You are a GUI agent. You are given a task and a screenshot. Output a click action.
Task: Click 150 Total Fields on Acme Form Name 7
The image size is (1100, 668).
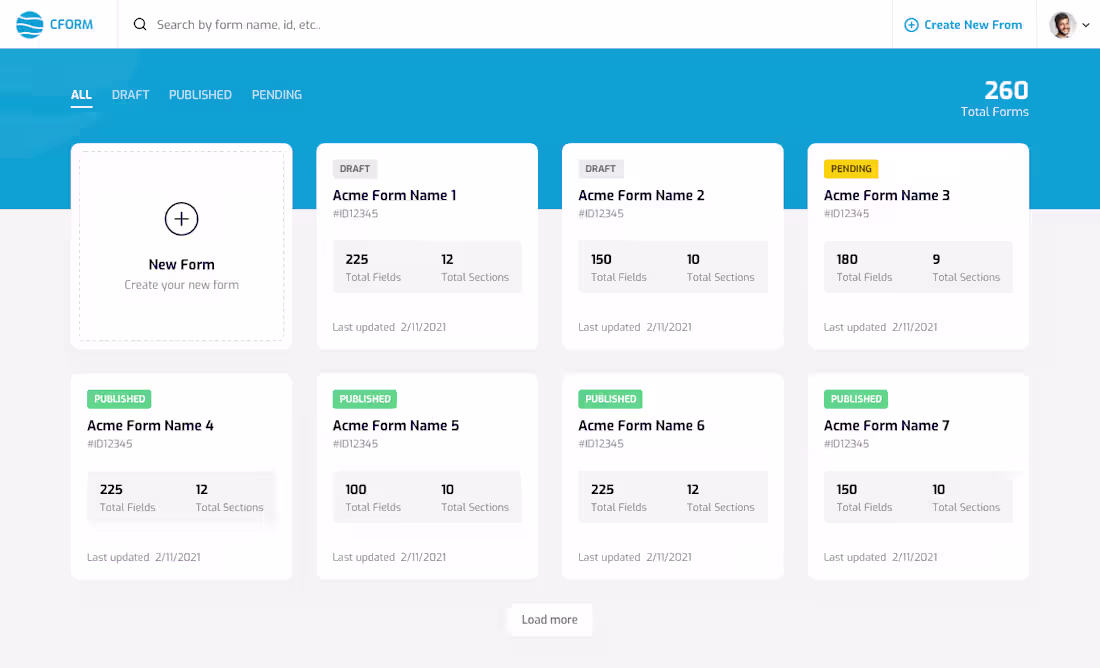point(864,497)
